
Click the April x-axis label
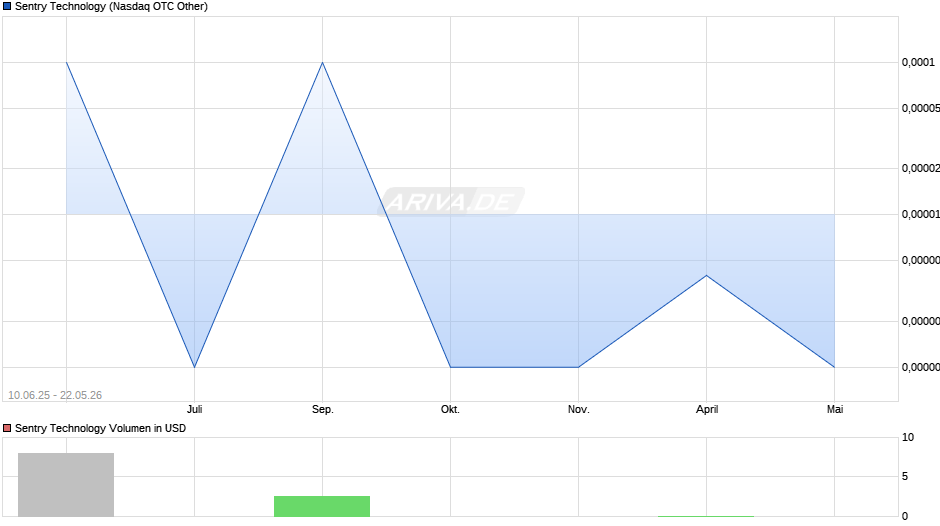(707, 409)
